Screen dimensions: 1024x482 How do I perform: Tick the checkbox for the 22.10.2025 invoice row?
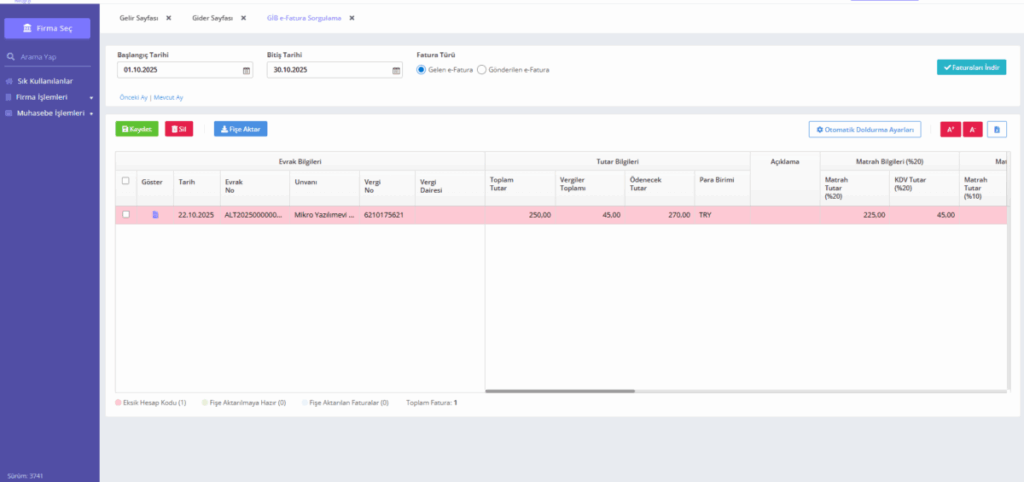point(126,214)
